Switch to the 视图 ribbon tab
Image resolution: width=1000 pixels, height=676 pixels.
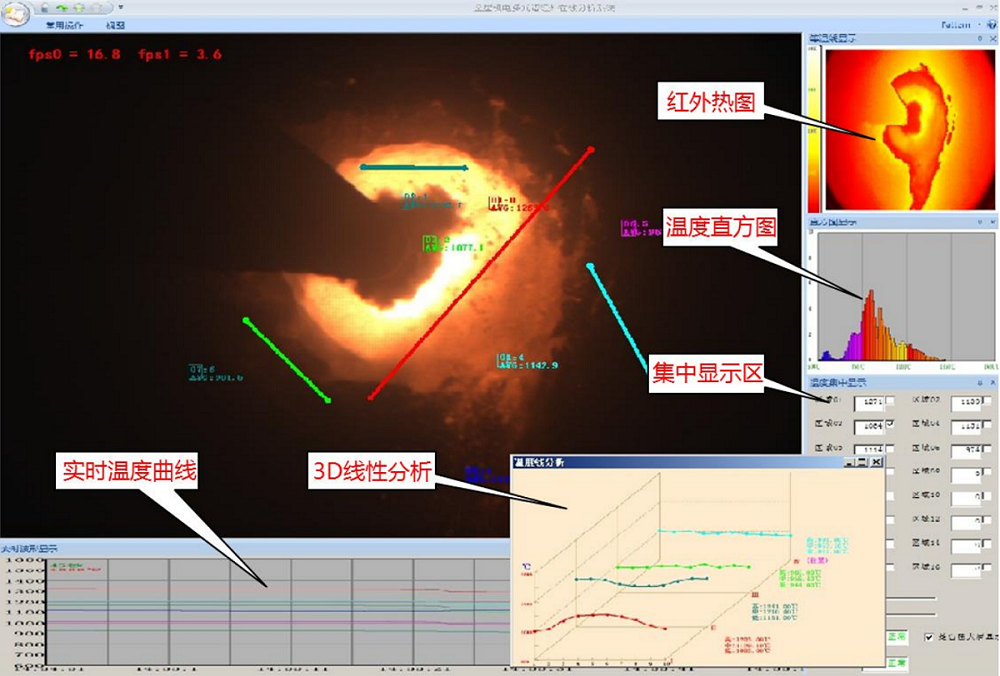click(116, 25)
